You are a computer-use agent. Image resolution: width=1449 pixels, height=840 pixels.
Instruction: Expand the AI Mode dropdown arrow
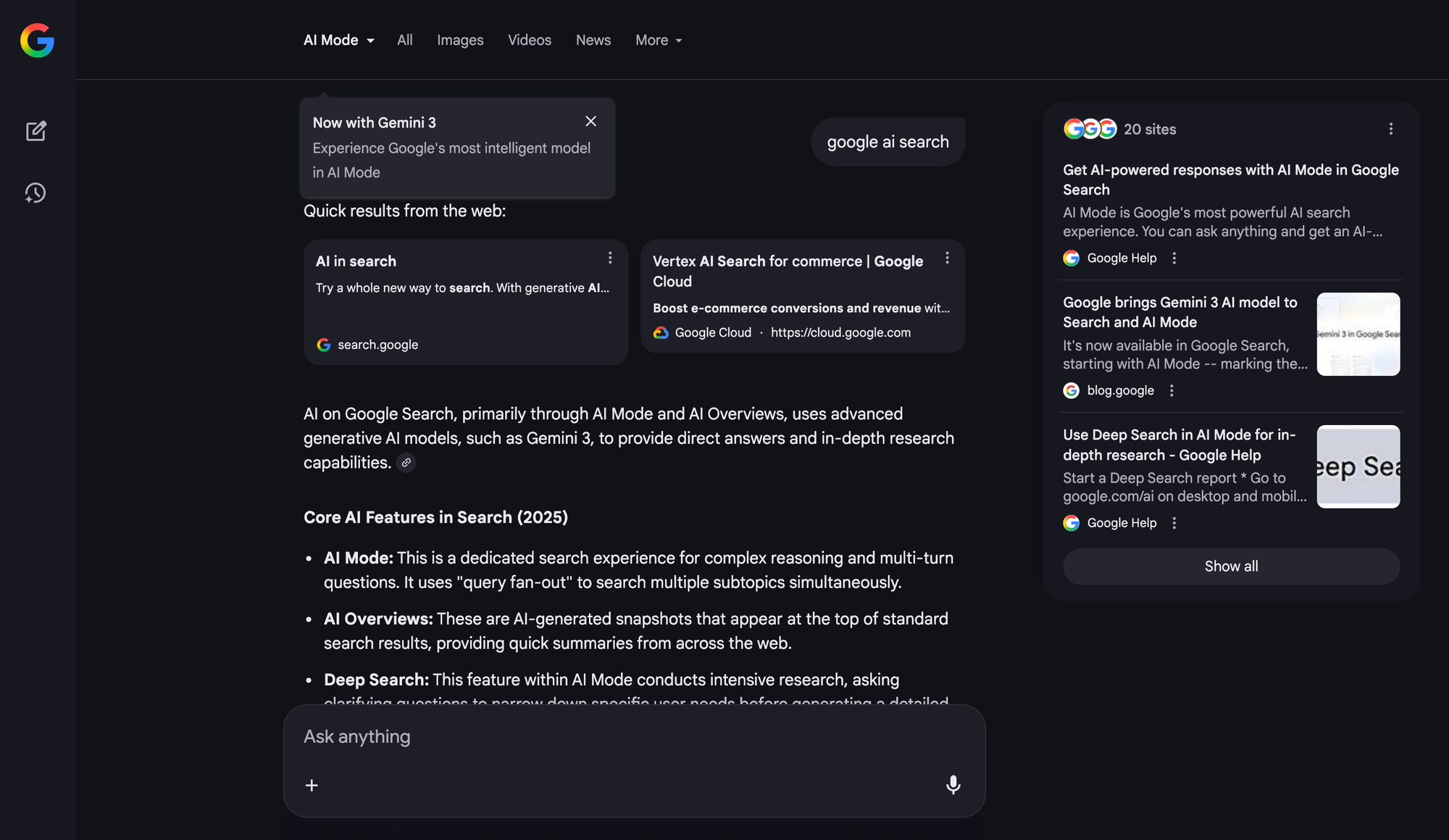371,41
